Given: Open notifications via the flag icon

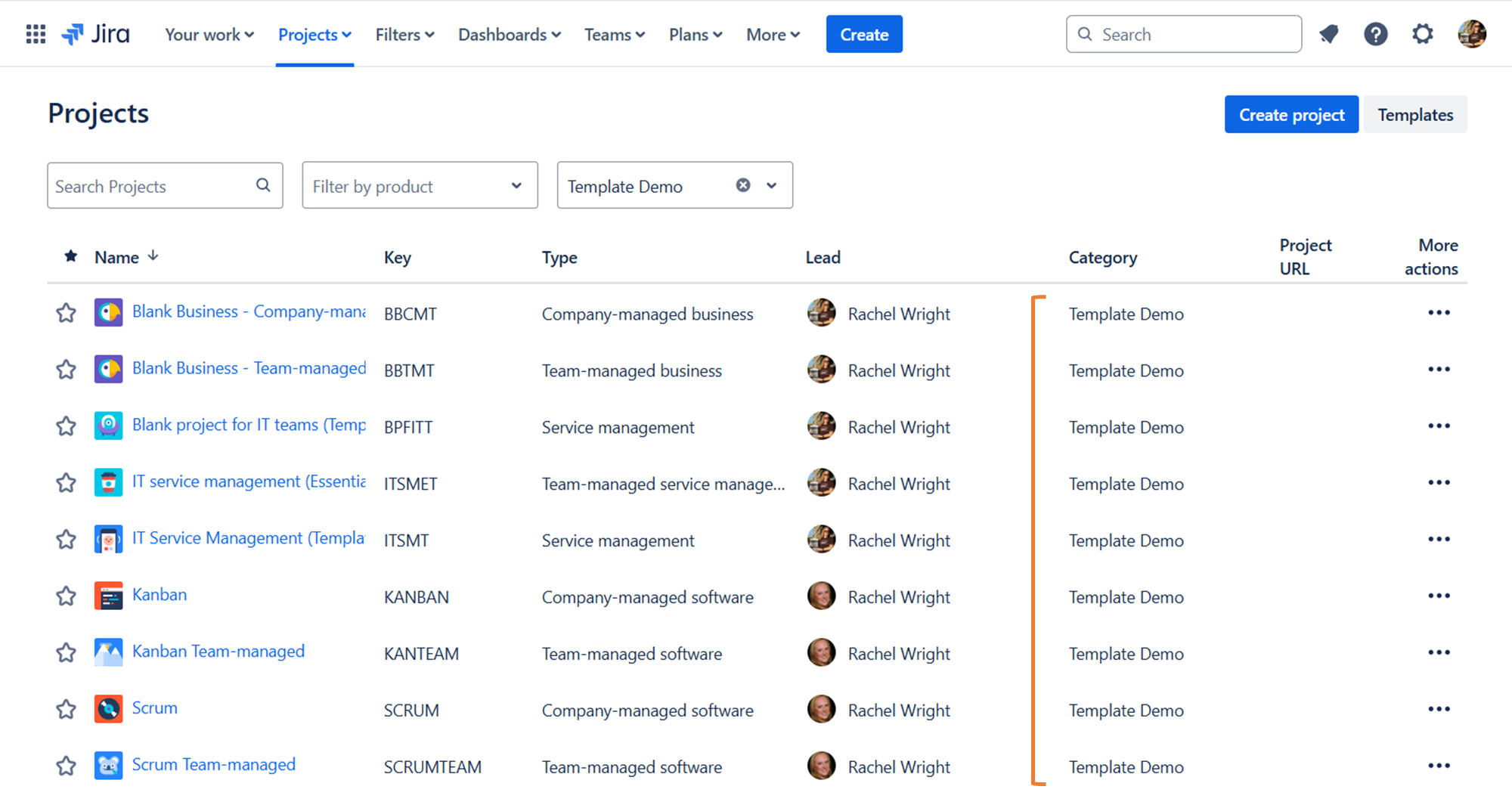Looking at the screenshot, I should tap(1329, 33).
